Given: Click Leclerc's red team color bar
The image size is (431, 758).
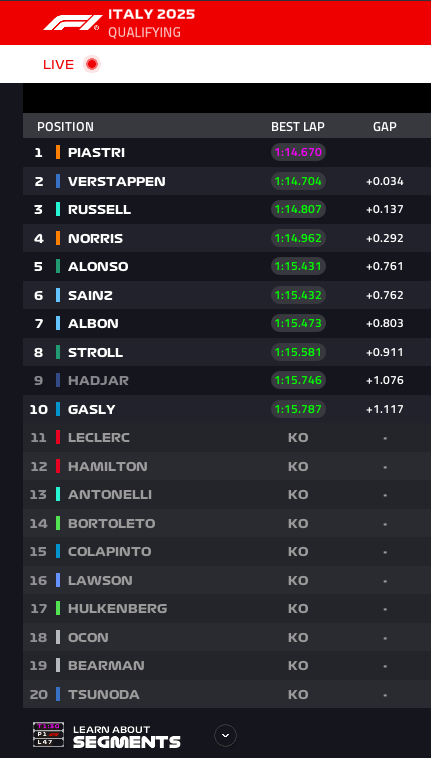Looking at the screenshot, I should 58,437.
